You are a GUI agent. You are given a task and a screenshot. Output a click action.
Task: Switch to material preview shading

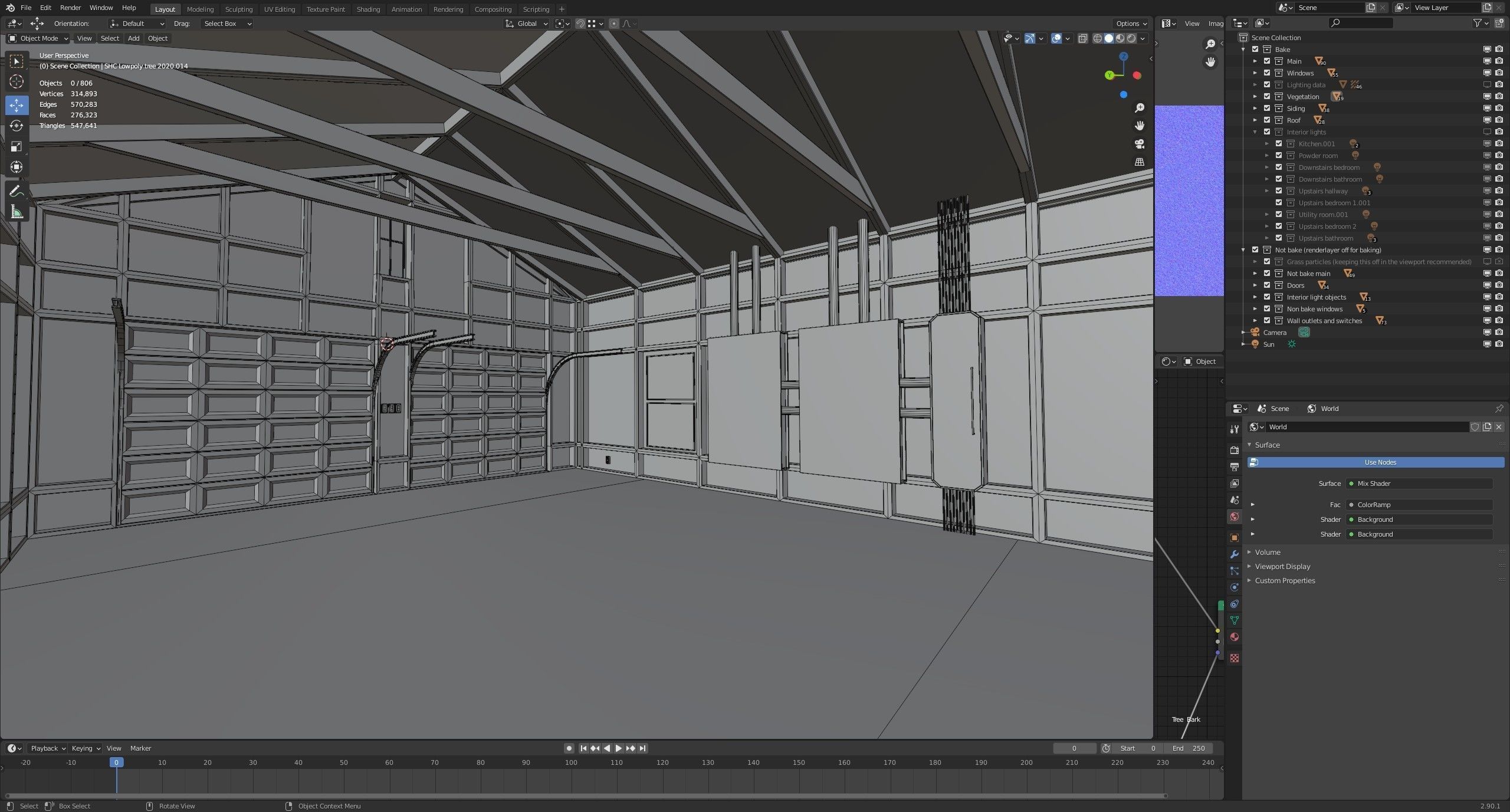[1120, 38]
